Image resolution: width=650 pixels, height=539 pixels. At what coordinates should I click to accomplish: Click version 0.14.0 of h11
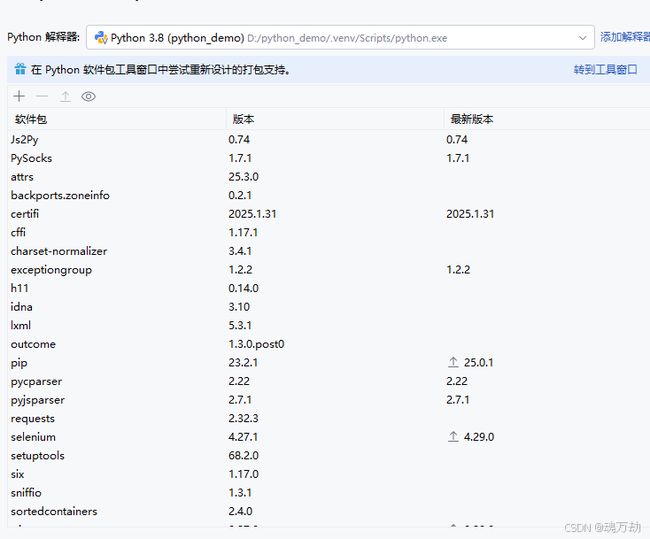[x=243, y=288]
